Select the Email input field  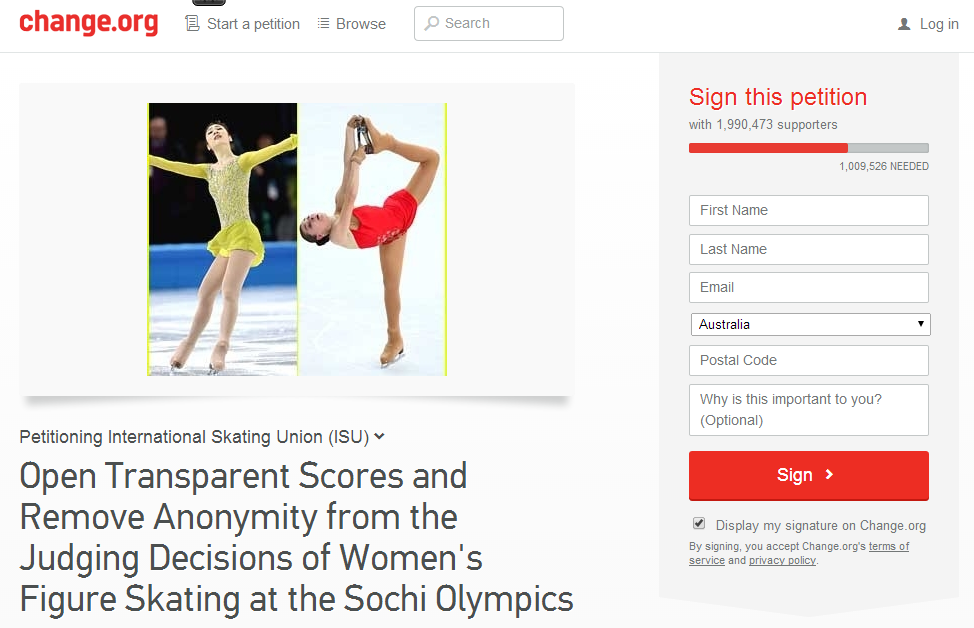coord(808,288)
